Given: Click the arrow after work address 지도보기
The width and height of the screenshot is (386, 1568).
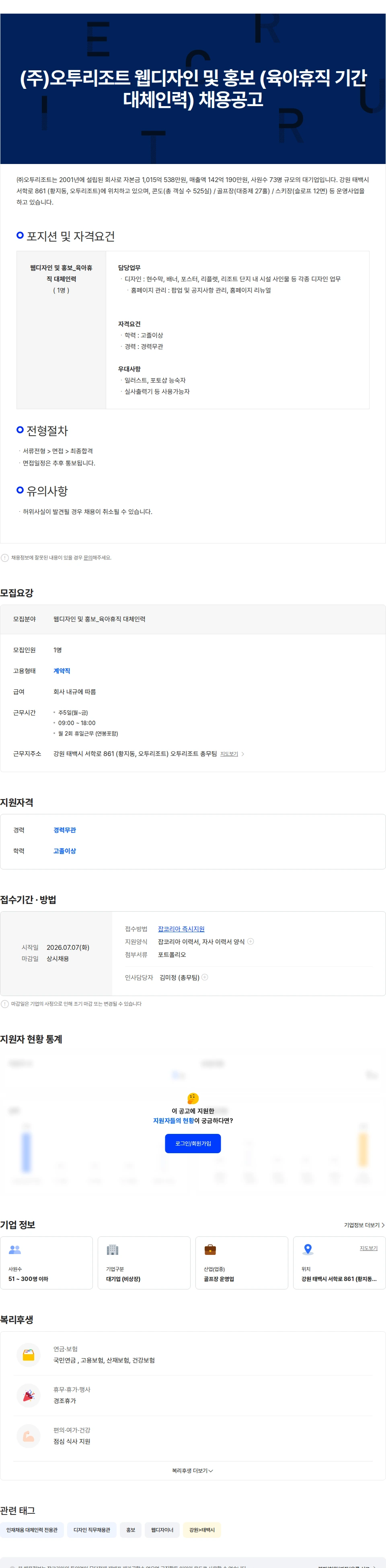Looking at the screenshot, I should click(243, 754).
